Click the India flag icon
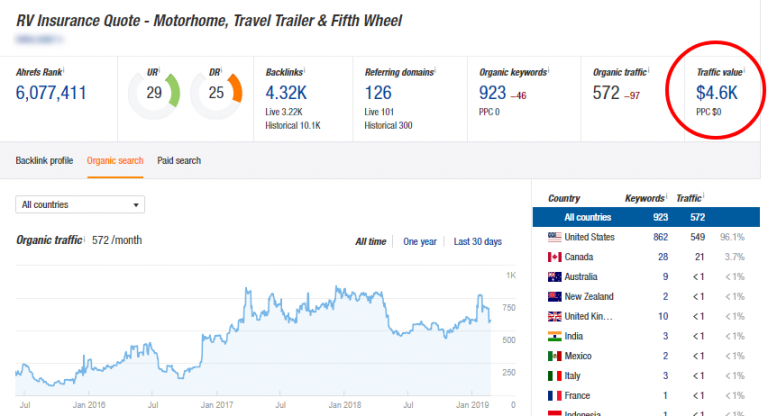 [553, 337]
